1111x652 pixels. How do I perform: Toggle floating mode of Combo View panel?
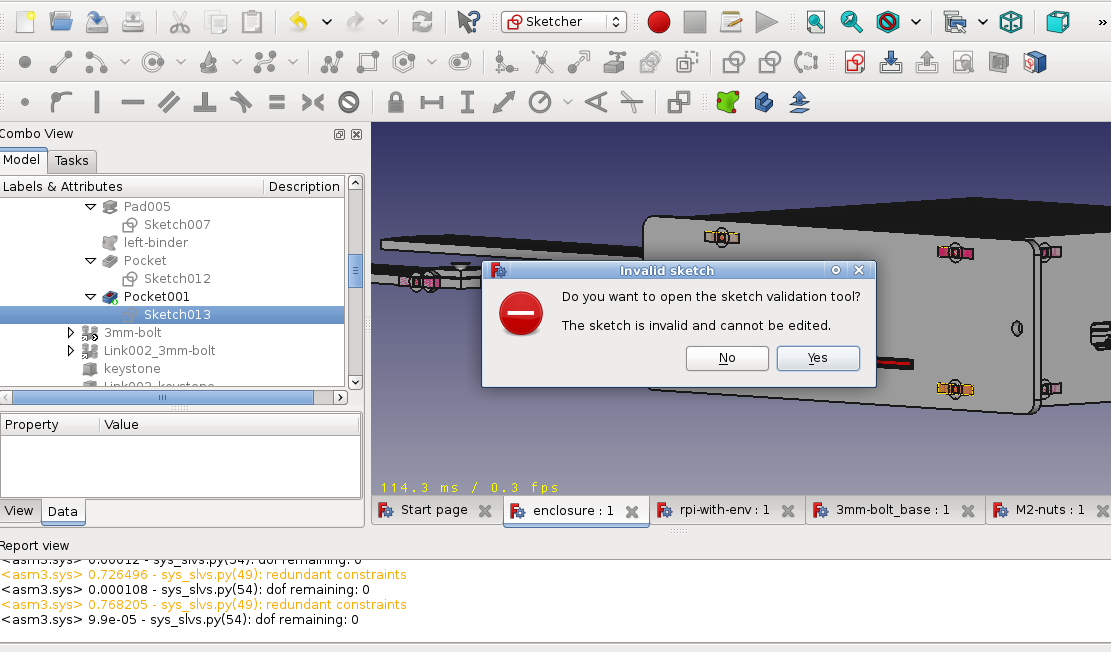[x=338, y=133]
